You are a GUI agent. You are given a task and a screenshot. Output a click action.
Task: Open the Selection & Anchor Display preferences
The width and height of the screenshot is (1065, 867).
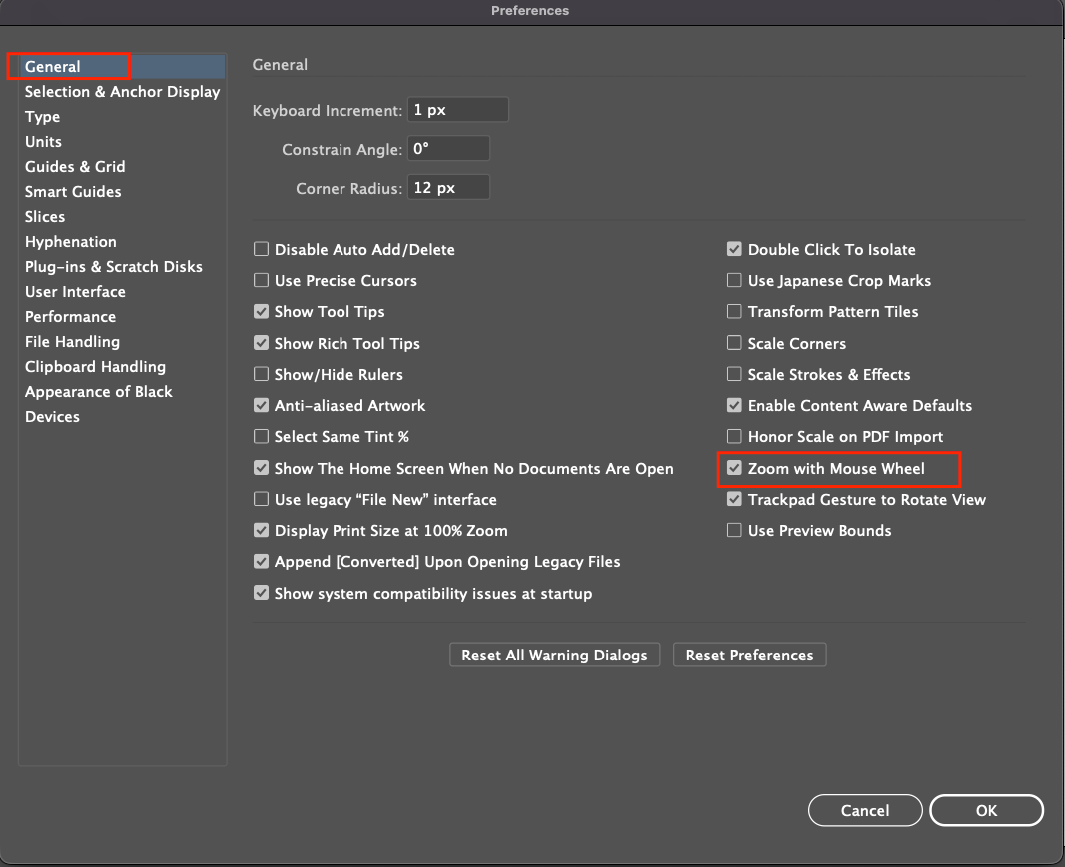121,91
